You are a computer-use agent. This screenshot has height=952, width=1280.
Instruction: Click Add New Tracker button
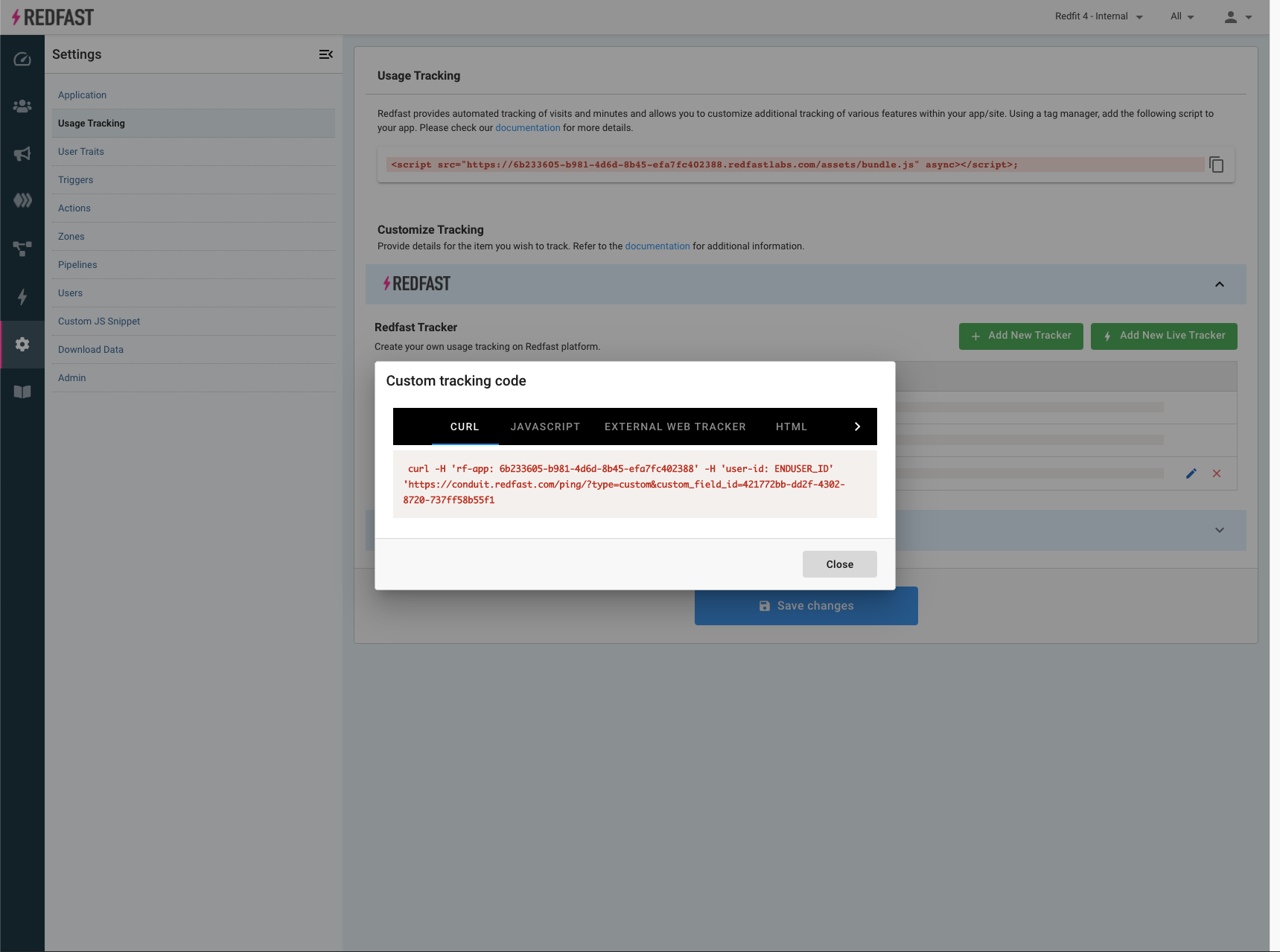coord(1021,336)
